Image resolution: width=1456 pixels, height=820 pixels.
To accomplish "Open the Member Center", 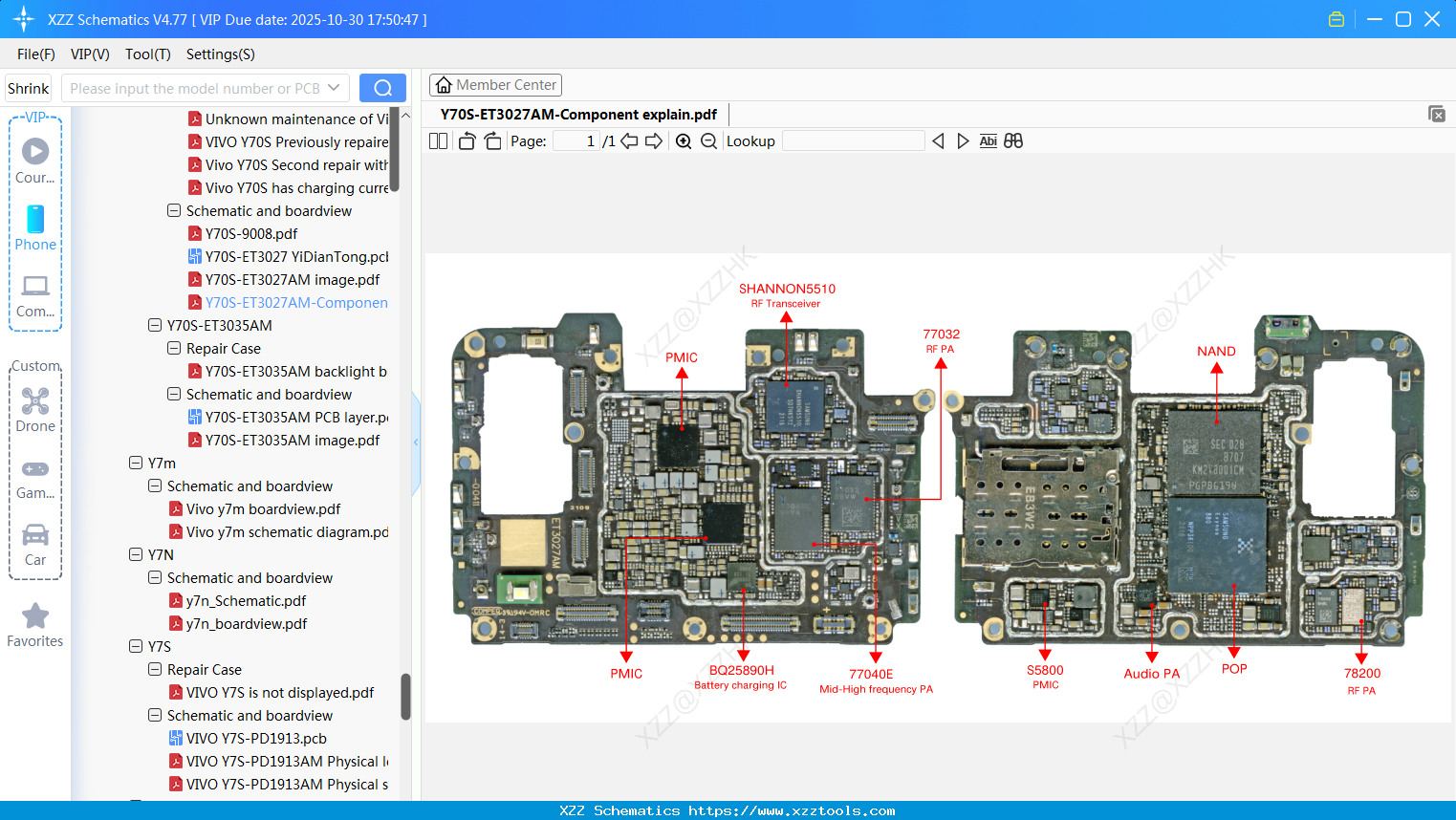I will [x=495, y=84].
